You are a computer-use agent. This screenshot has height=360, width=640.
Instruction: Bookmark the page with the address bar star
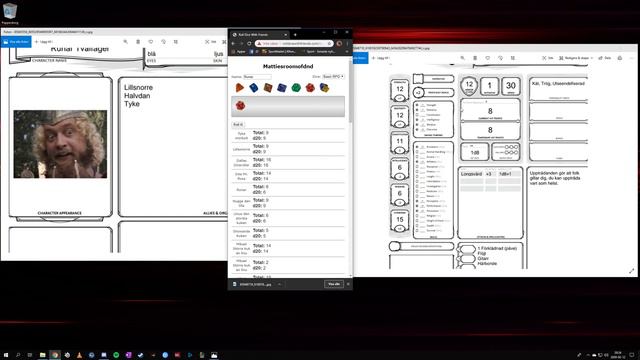[x=329, y=43]
